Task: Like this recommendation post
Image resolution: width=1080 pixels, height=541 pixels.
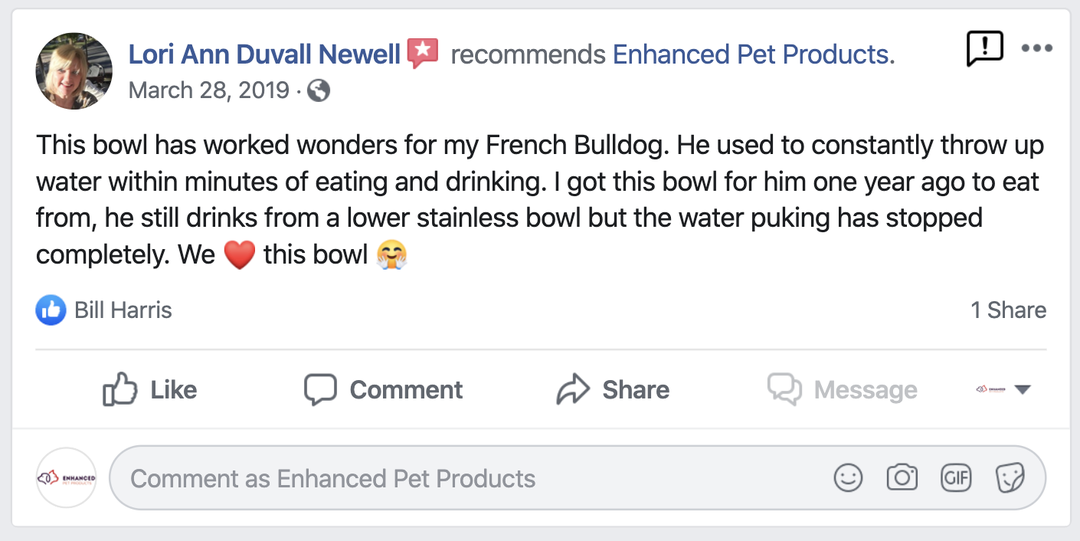Action: tap(150, 390)
